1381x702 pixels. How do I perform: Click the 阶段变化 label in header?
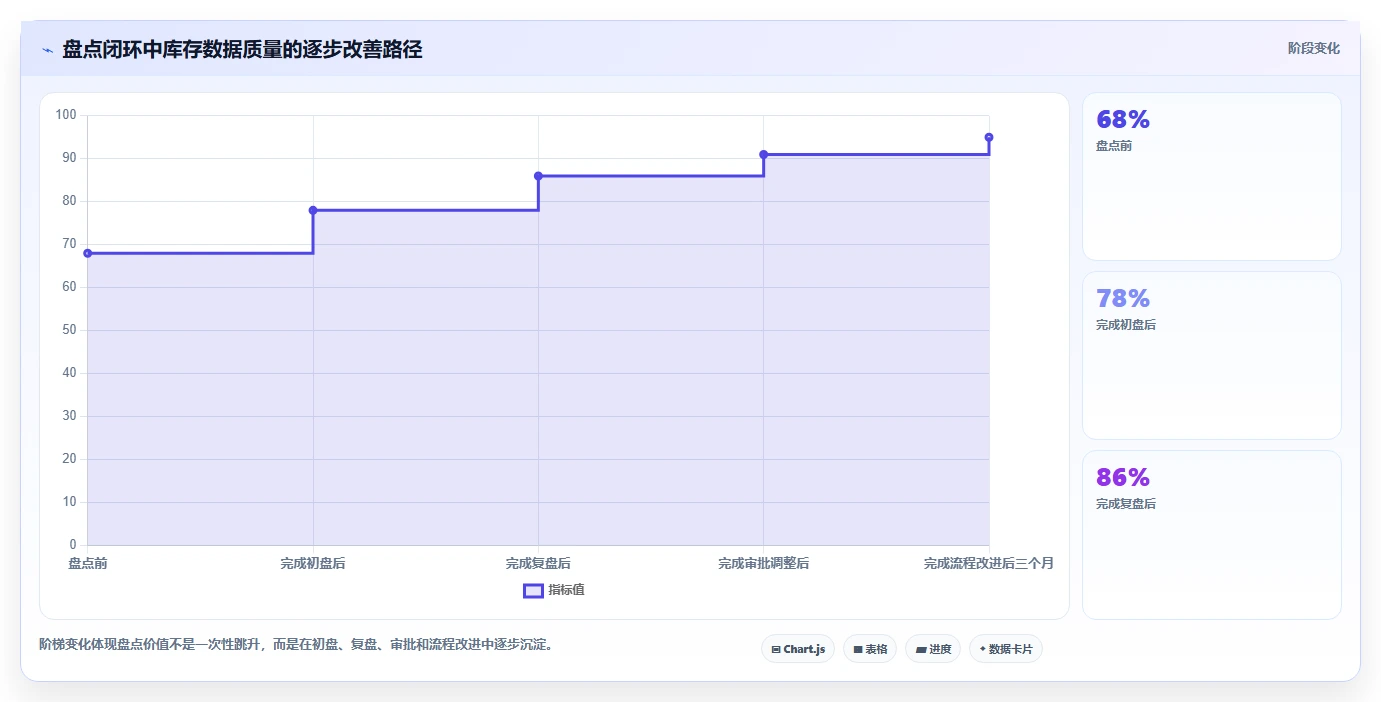(x=1313, y=49)
